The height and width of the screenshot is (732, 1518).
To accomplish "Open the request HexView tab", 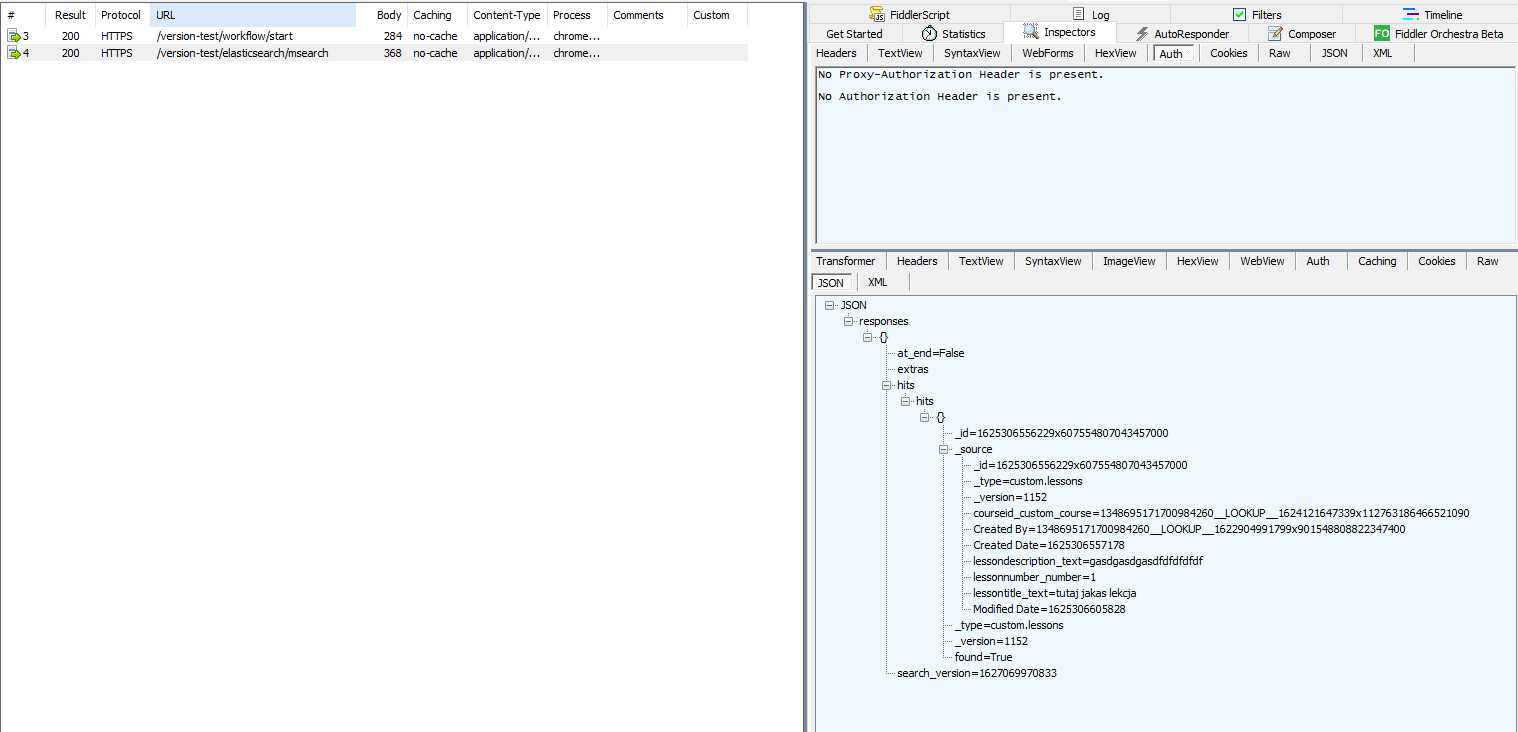I will pos(1115,53).
